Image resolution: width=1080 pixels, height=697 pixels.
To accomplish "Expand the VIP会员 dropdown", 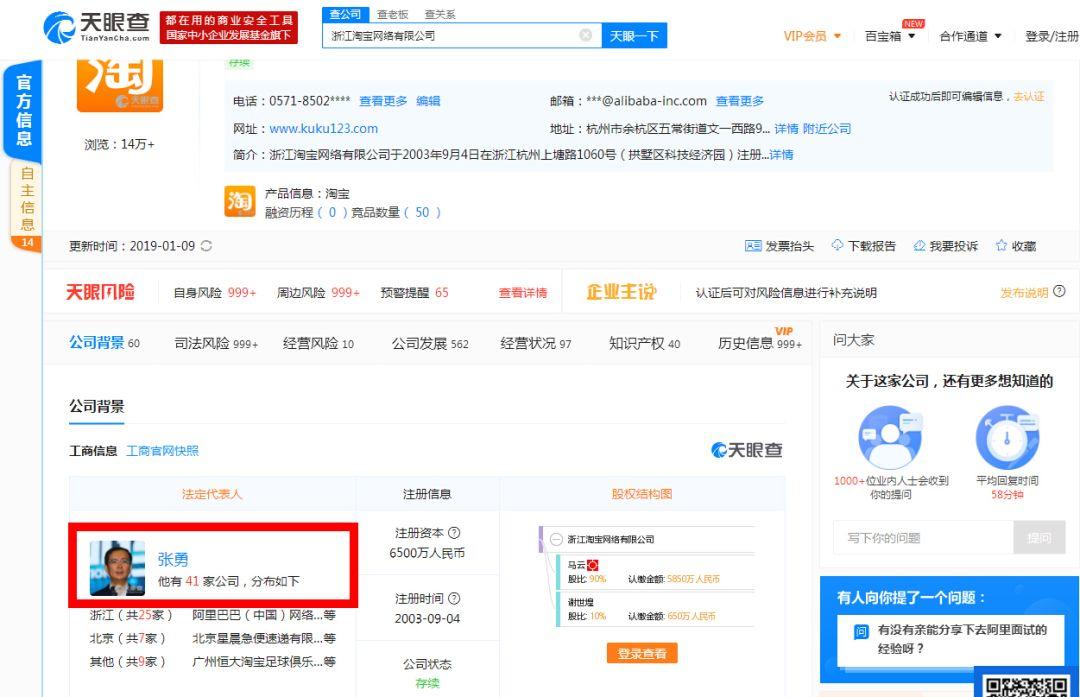I will point(812,36).
